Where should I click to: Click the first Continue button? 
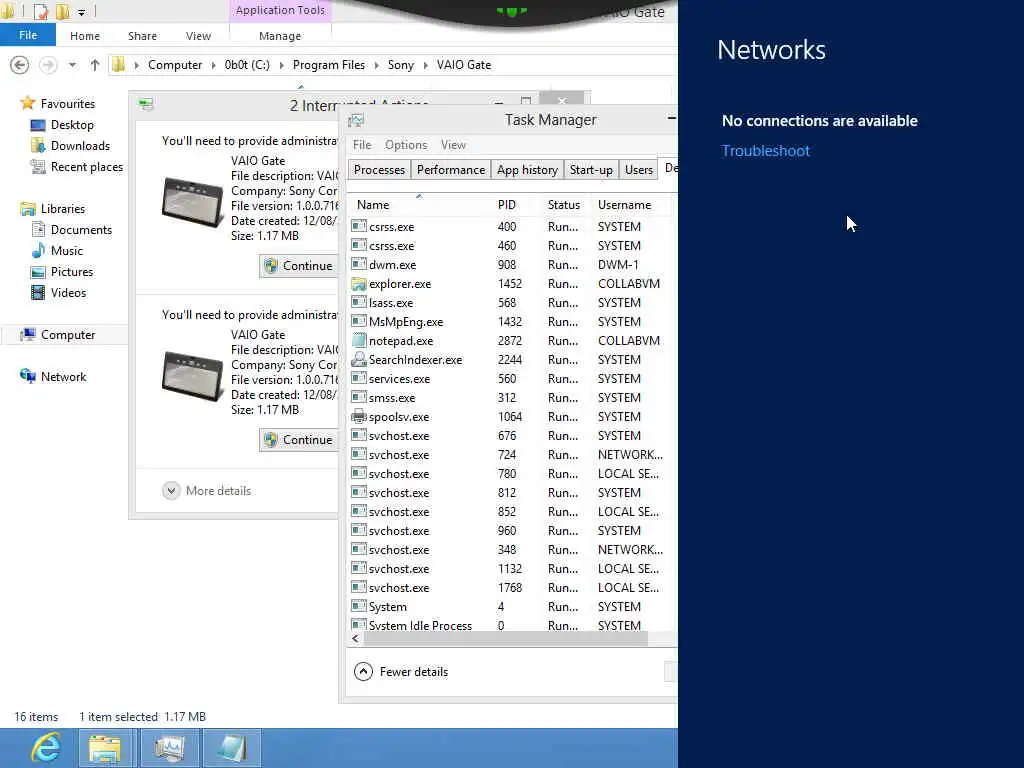pos(298,266)
